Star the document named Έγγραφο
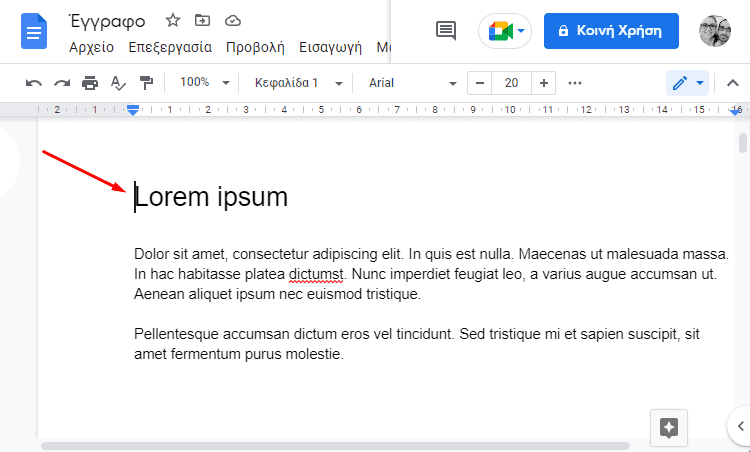The image size is (750, 452). pyautogui.click(x=173, y=20)
